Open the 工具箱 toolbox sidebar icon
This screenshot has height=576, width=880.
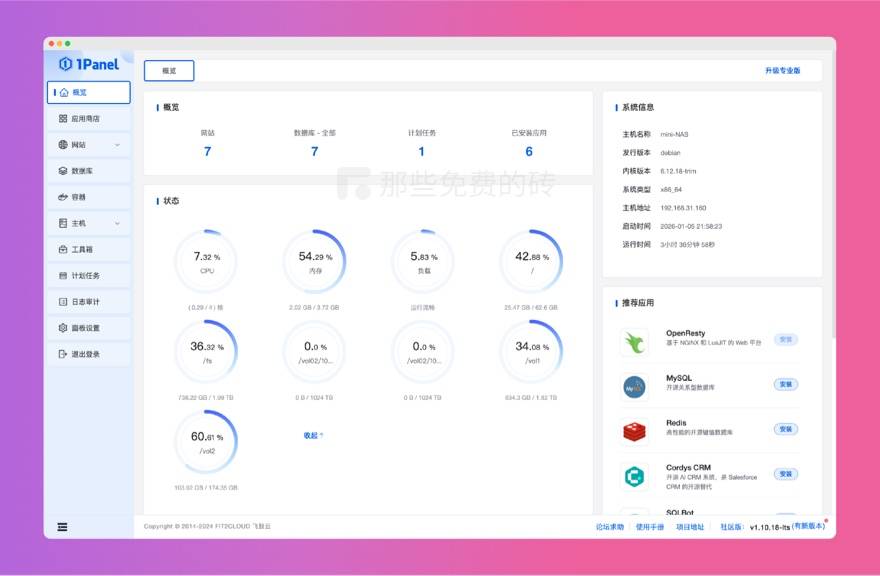pos(63,249)
